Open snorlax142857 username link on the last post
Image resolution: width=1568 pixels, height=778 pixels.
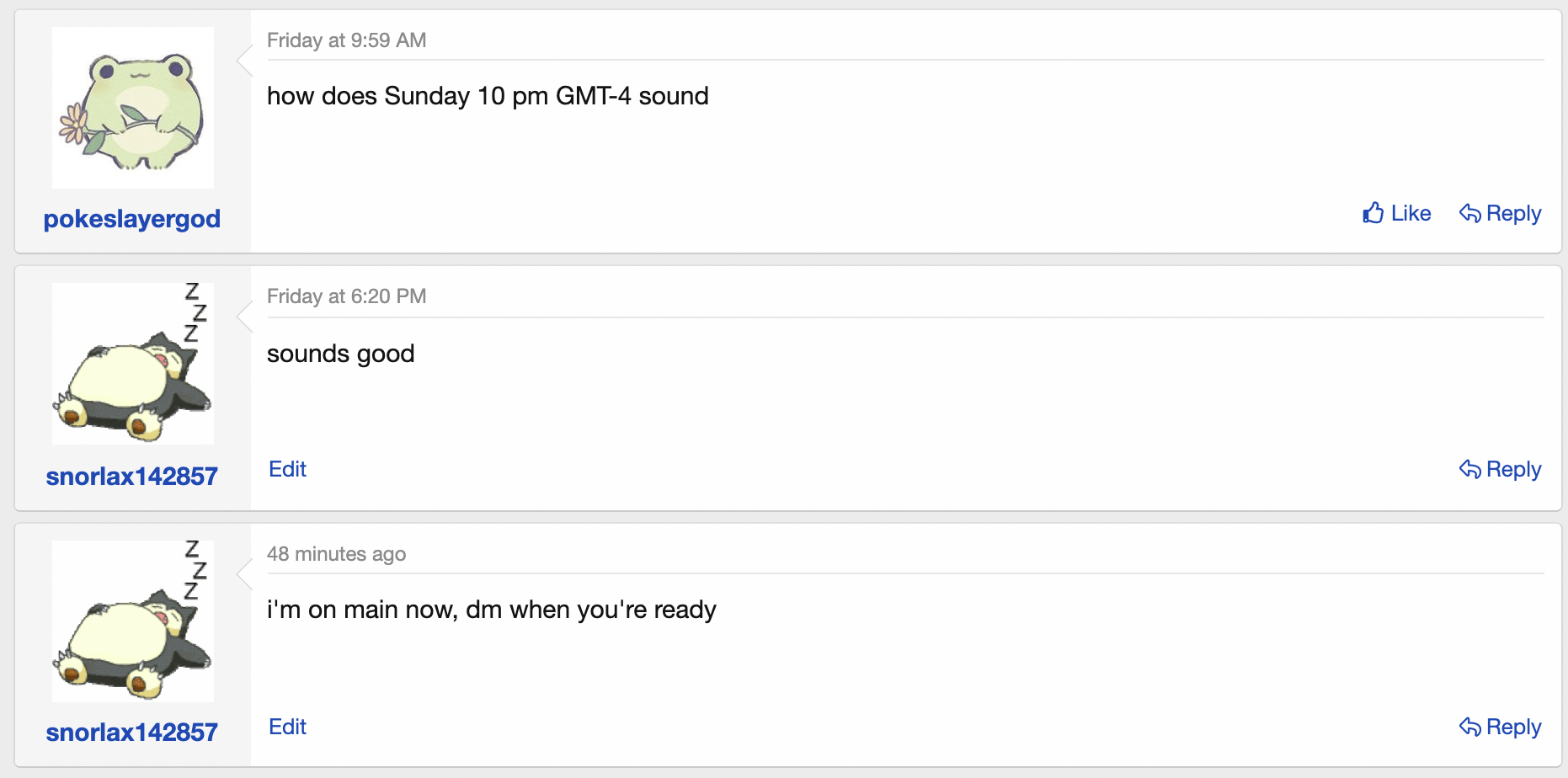(x=132, y=733)
